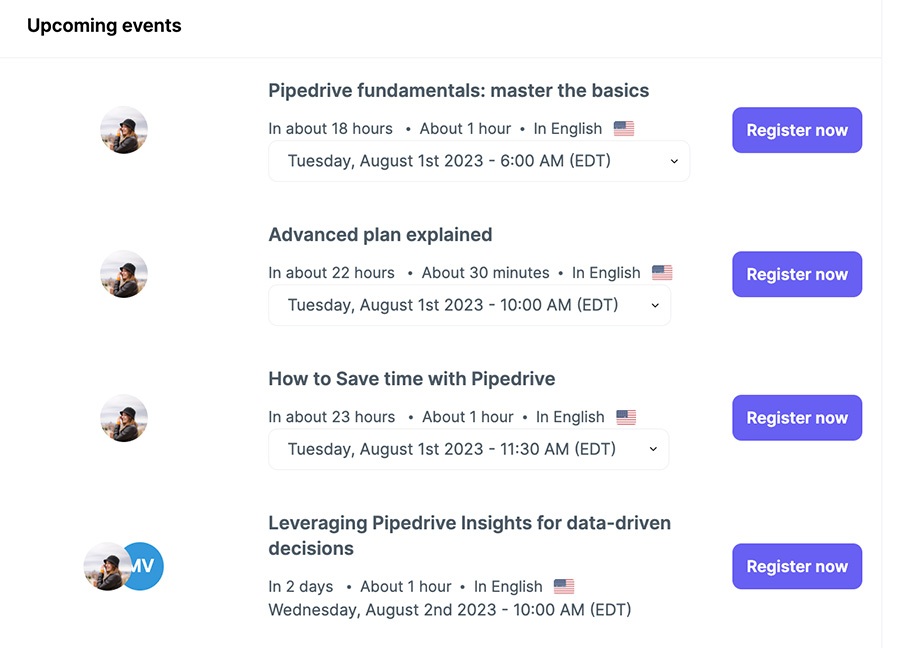Viewport: 900px width, 648px height.
Task: Register now for Advanced plan explained
Action: click(796, 274)
